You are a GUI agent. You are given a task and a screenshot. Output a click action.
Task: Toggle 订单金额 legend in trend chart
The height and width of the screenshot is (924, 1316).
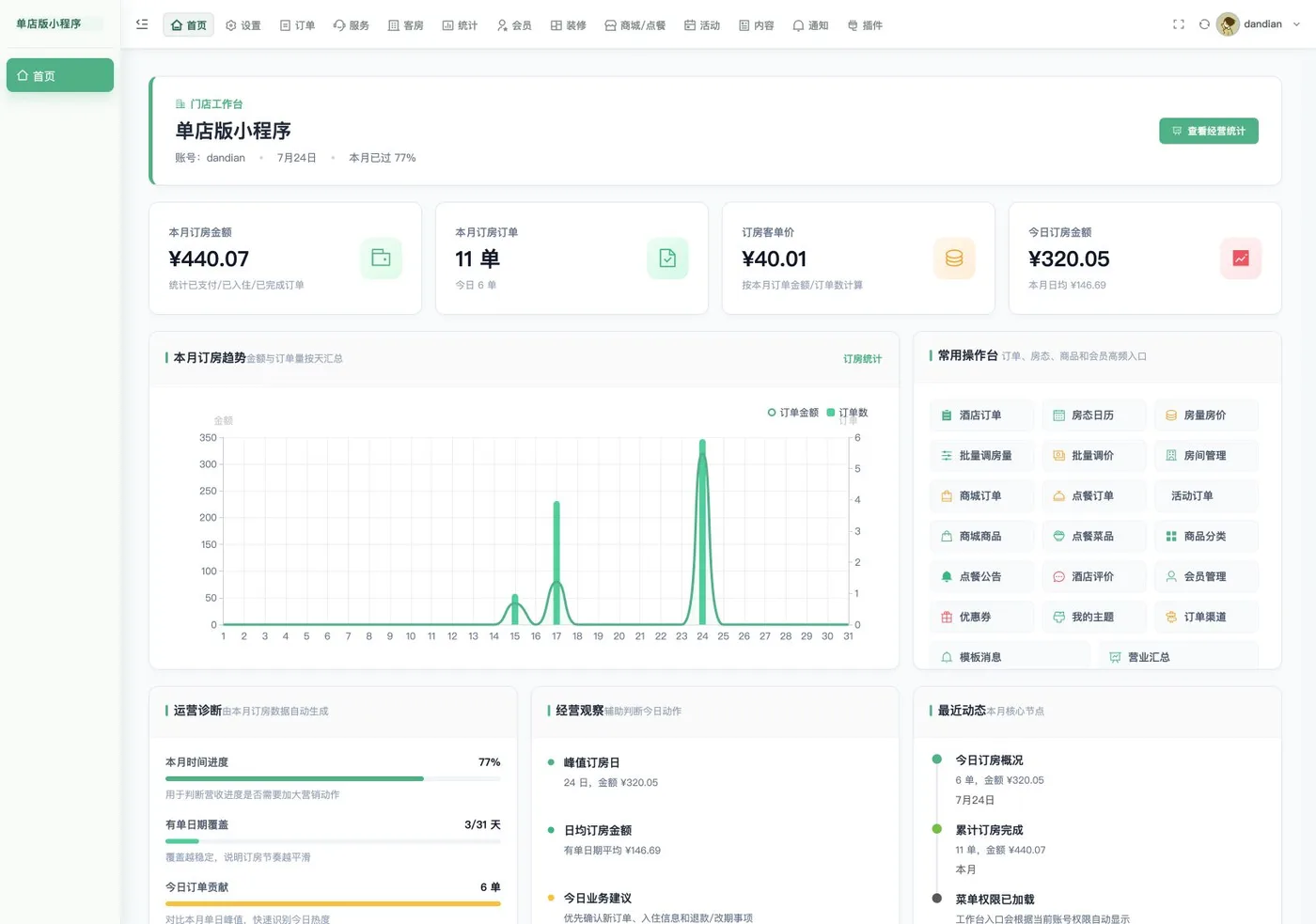tap(793, 413)
